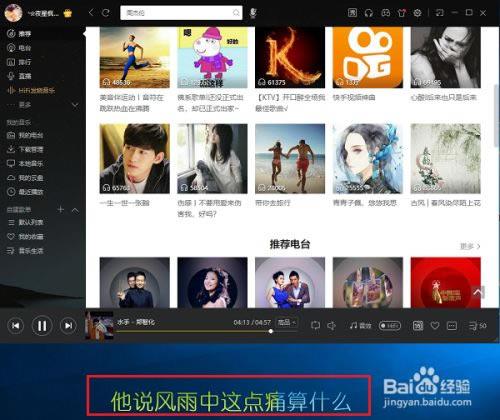Viewport: 500px width, 420px height.
Task: Click the skin t-shirt icon in title bar
Action: [402, 13]
